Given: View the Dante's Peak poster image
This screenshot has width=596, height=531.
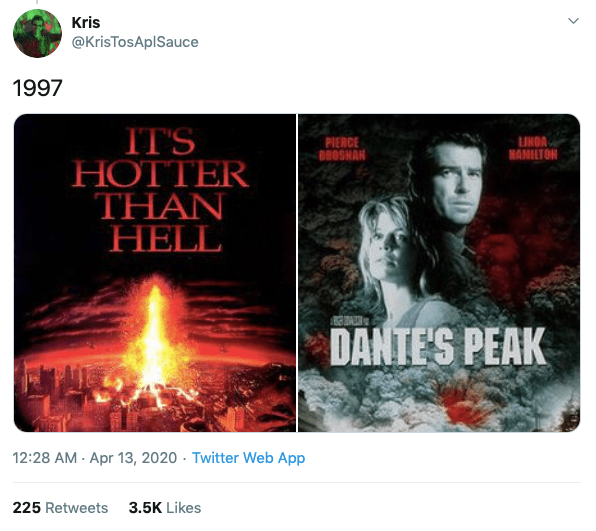Looking at the screenshot, I should point(439,273).
